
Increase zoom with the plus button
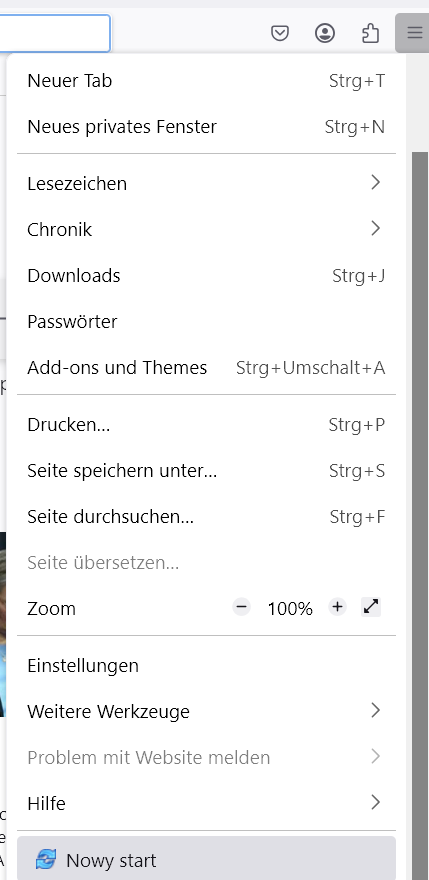337,607
